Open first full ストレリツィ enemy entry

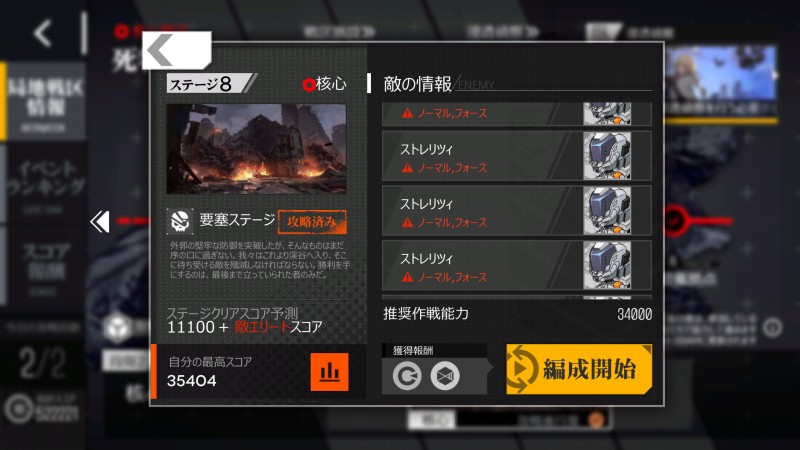point(516,156)
